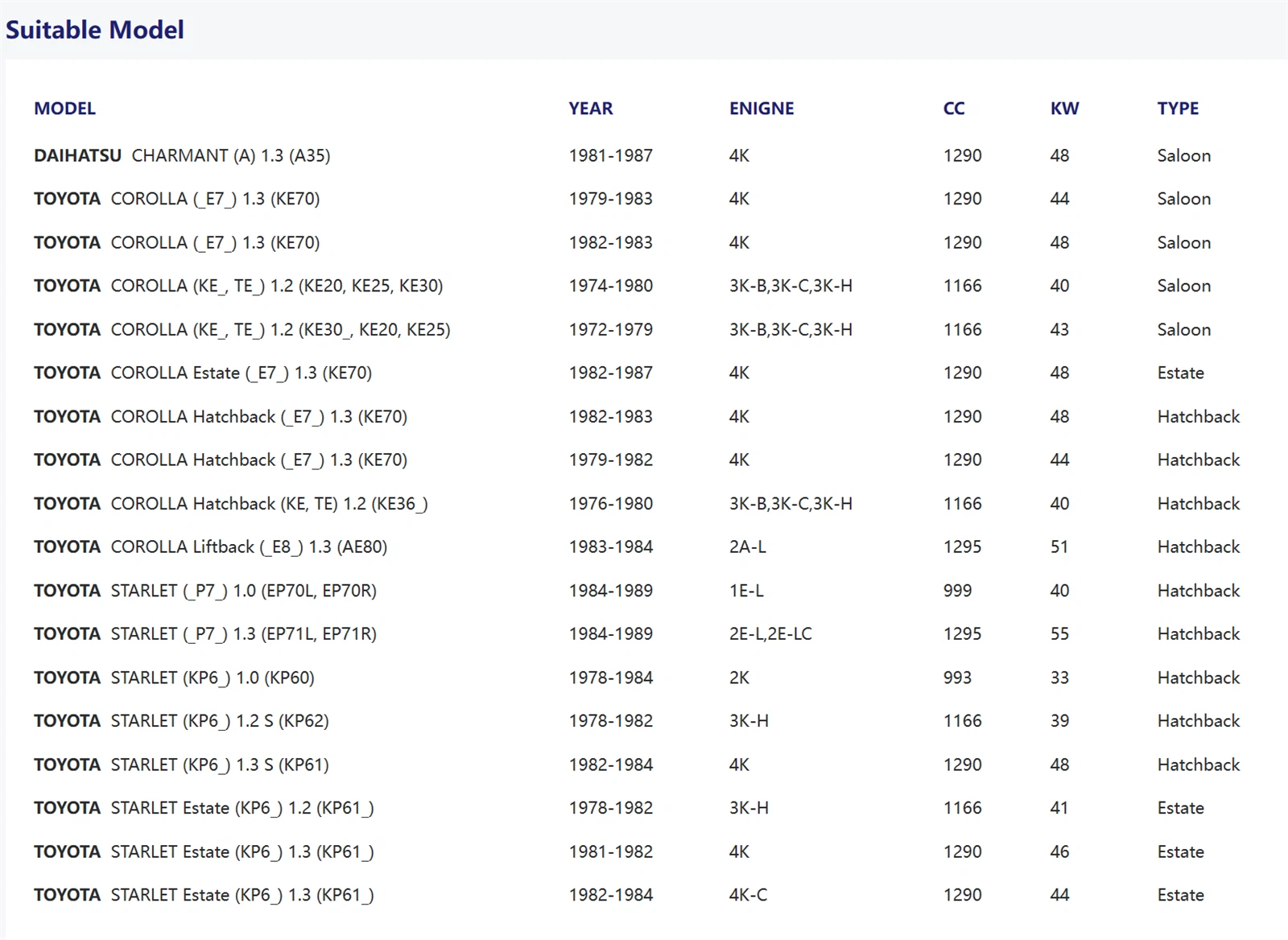Click the CC value 993

tap(957, 678)
